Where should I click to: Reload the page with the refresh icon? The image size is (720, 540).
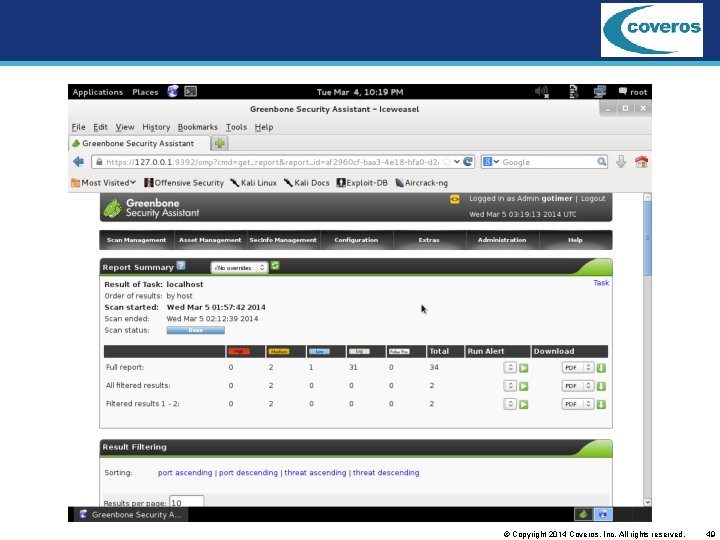click(468, 162)
